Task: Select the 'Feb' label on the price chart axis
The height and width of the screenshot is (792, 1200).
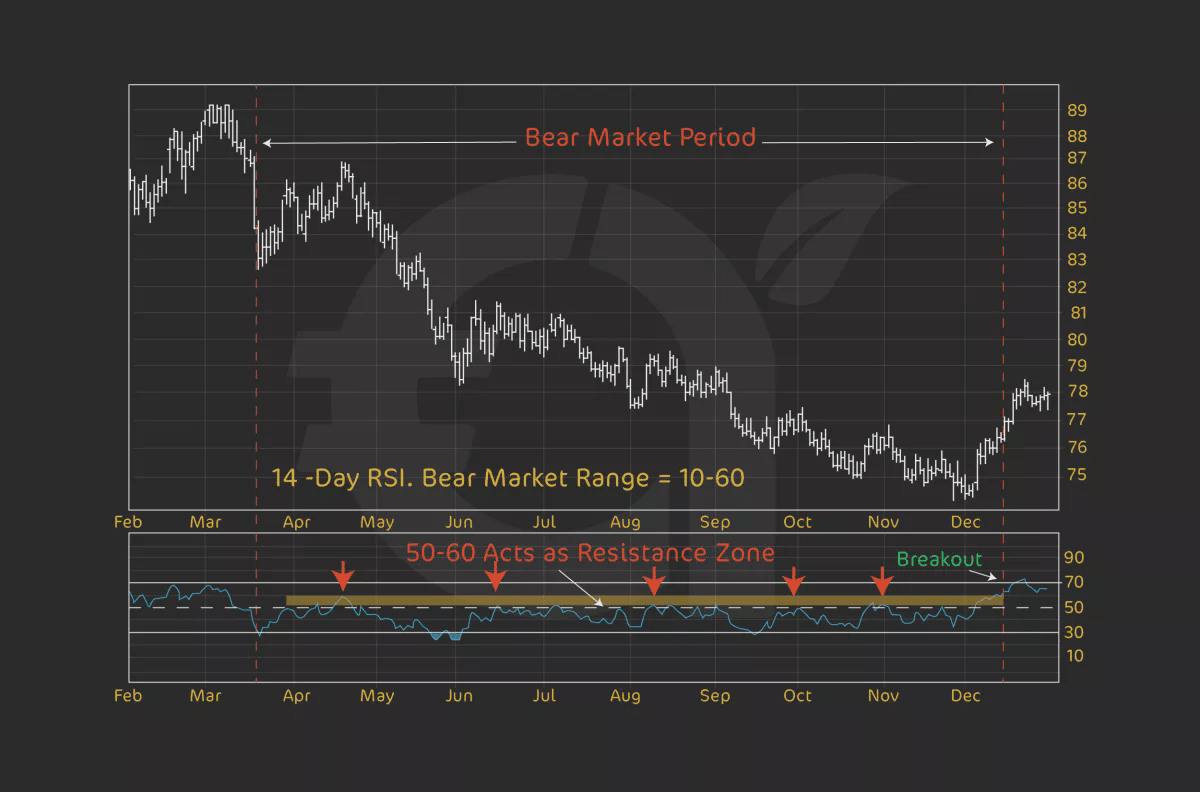Action: [x=127, y=521]
